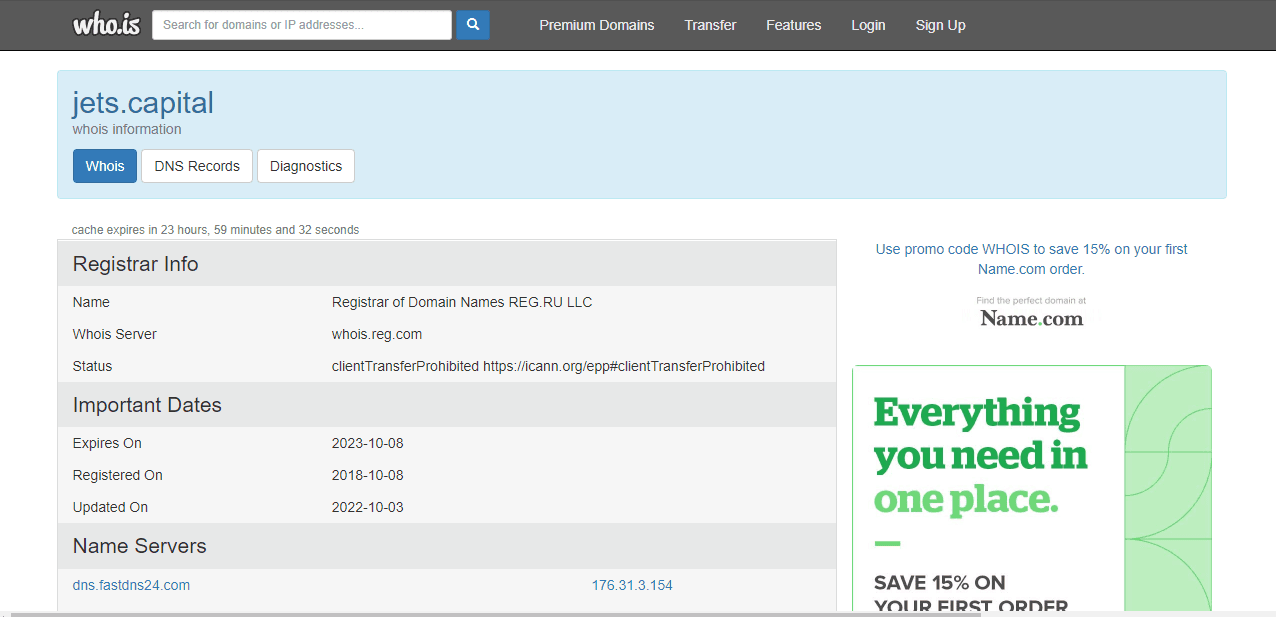
Task: Open the Transfer page
Action: point(710,25)
